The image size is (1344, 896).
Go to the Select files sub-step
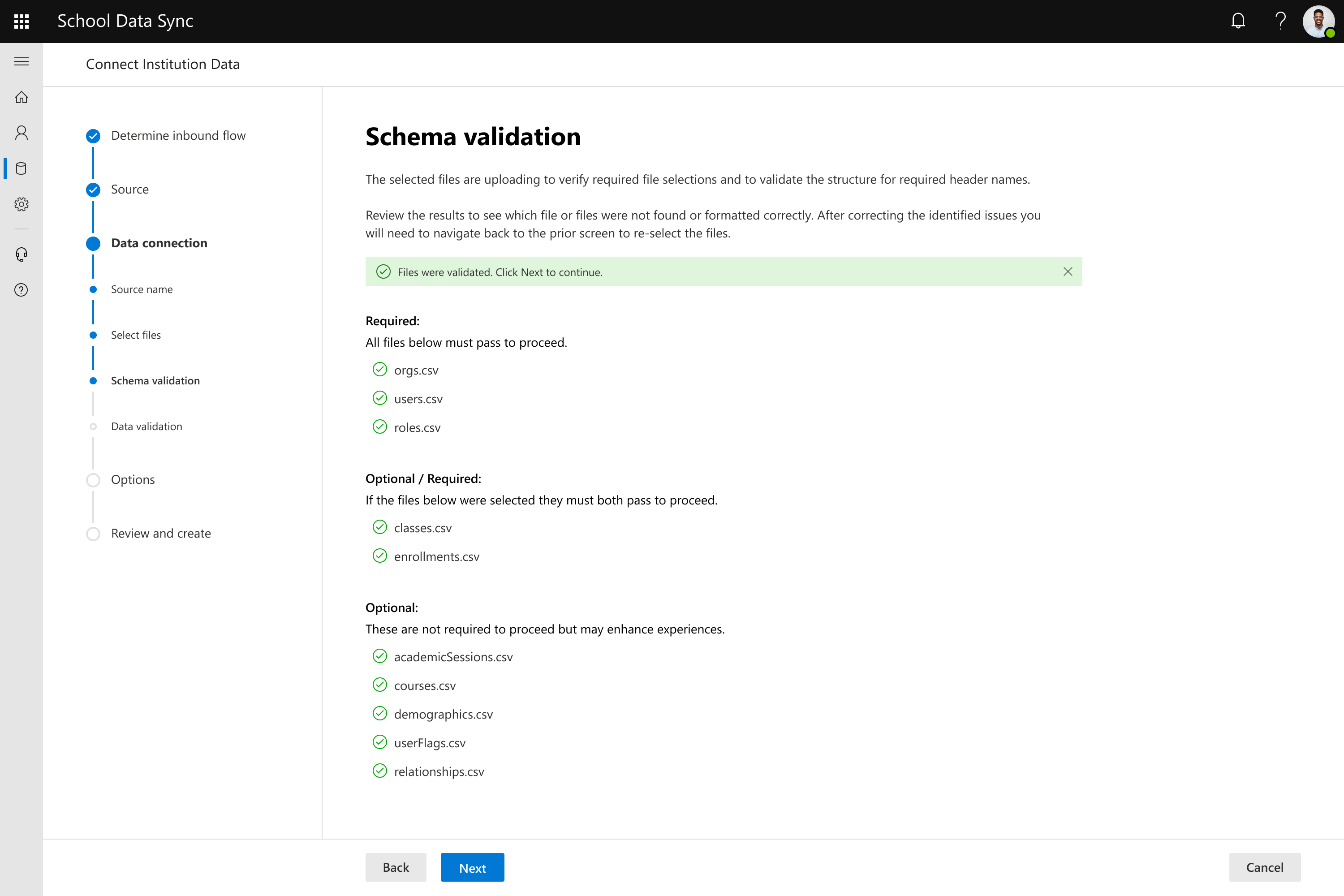tap(136, 335)
